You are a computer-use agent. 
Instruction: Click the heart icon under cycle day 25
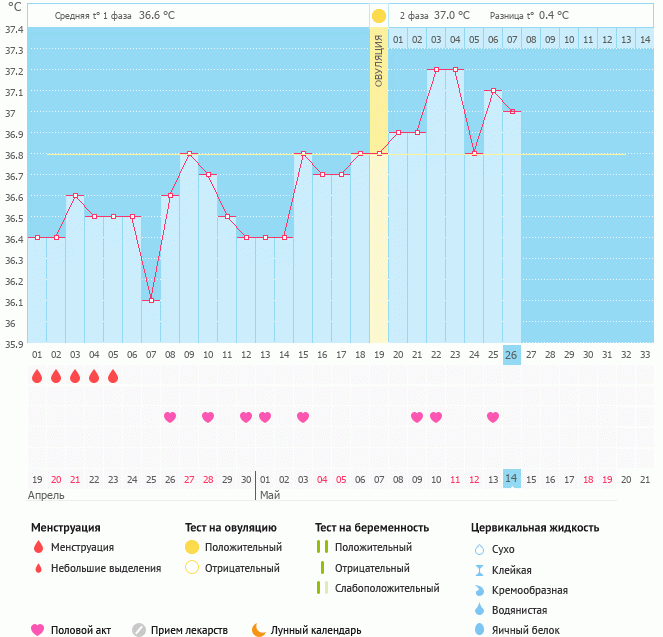493,417
